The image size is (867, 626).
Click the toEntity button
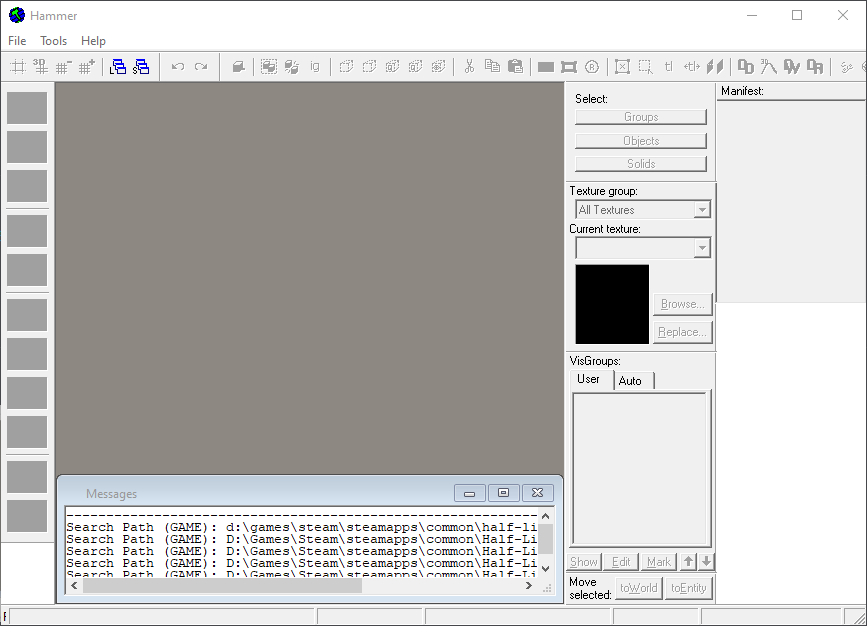tap(689, 588)
